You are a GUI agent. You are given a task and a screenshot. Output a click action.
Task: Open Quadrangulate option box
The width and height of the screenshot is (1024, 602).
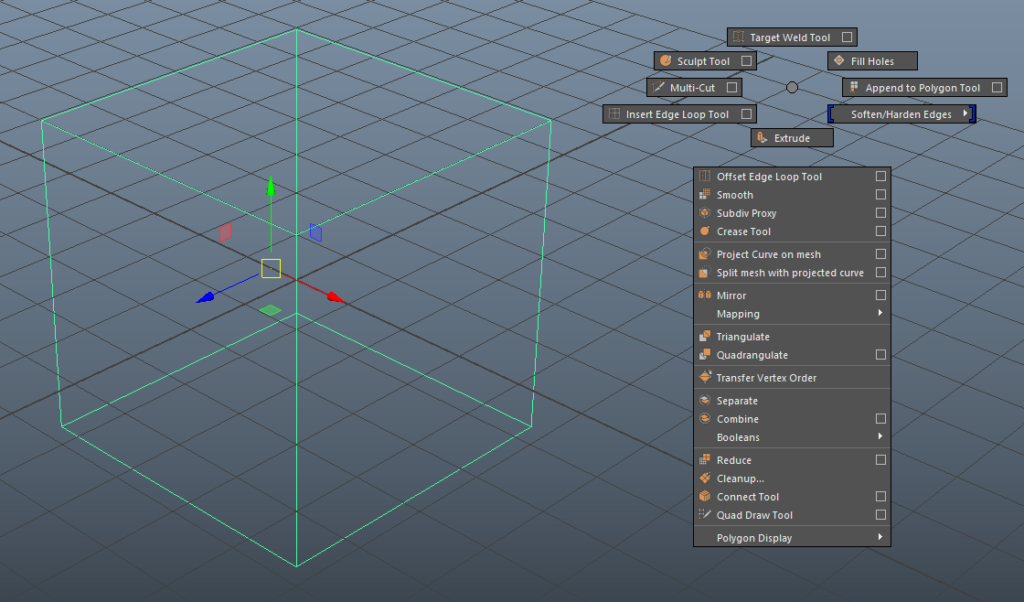click(x=881, y=355)
